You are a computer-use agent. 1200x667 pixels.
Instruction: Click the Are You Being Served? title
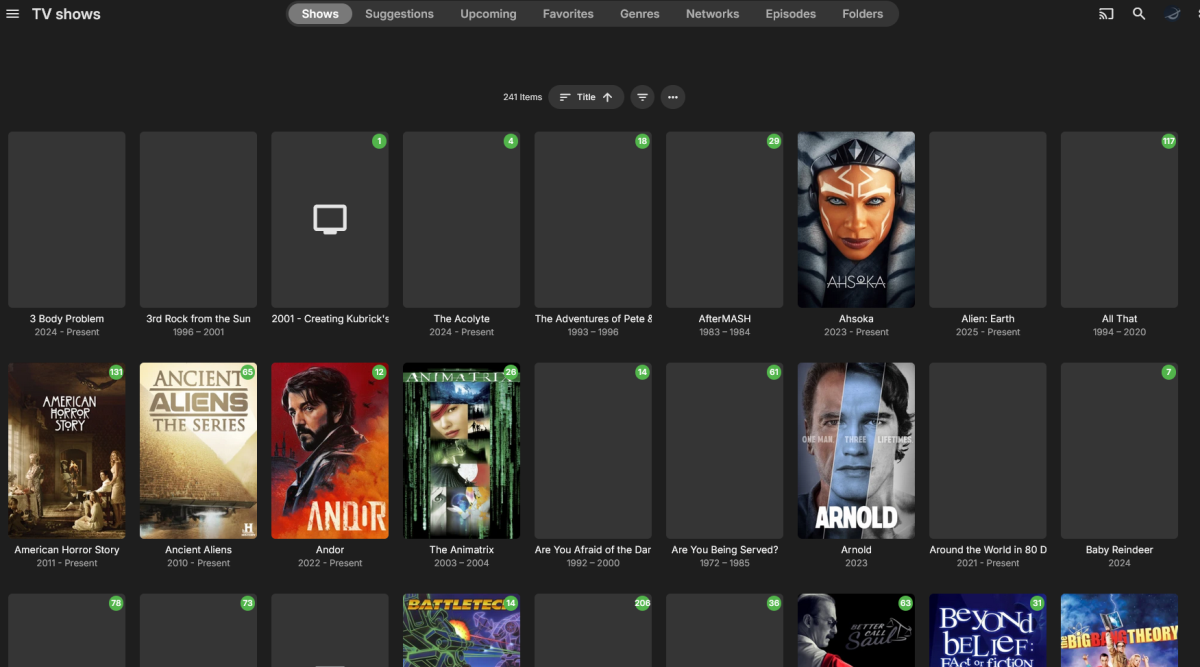point(724,550)
